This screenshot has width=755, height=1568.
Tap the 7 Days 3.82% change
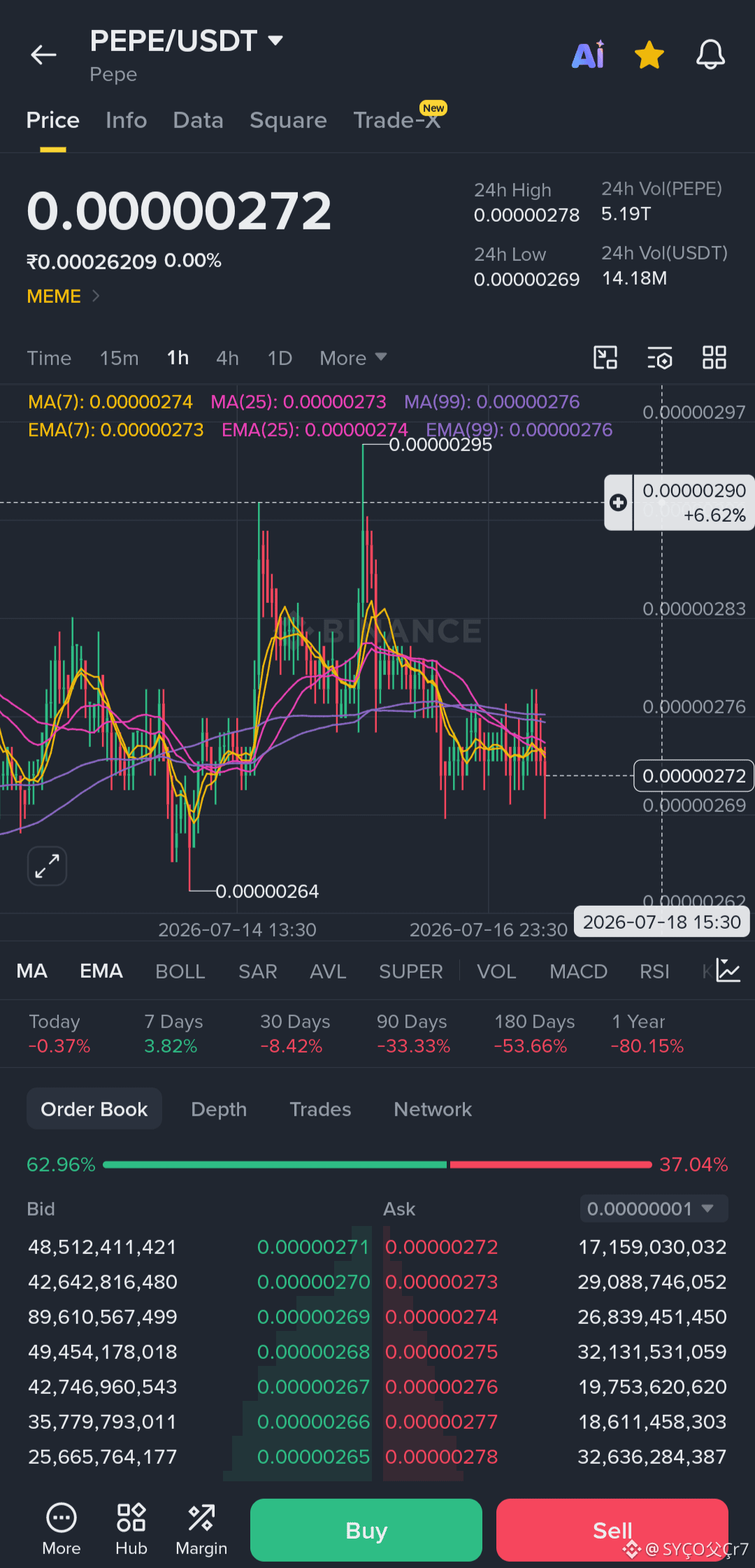pyautogui.click(x=173, y=1034)
